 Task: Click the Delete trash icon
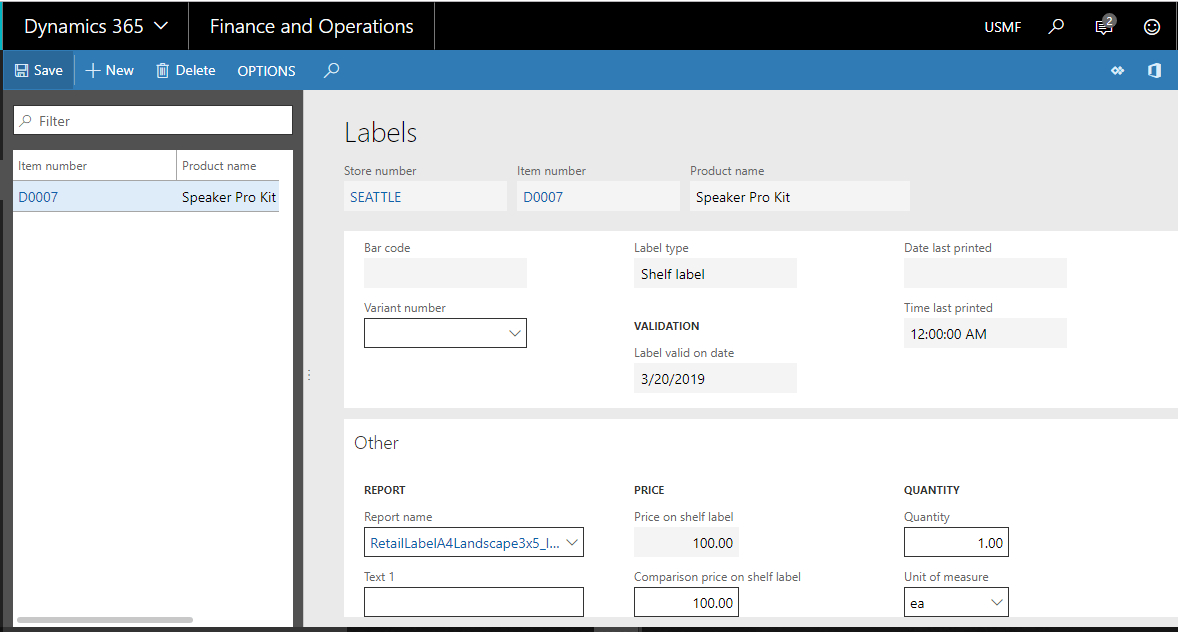click(x=162, y=71)
